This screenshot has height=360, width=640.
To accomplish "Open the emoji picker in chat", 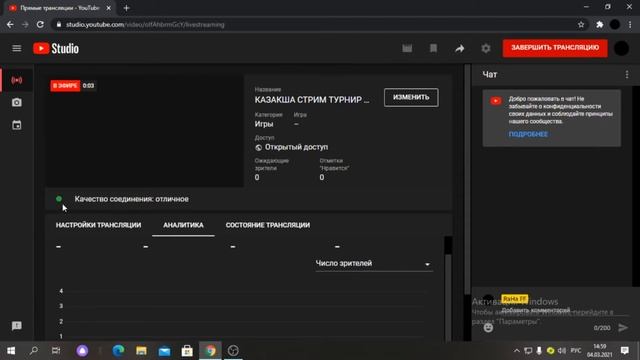I will click(488, 327).
